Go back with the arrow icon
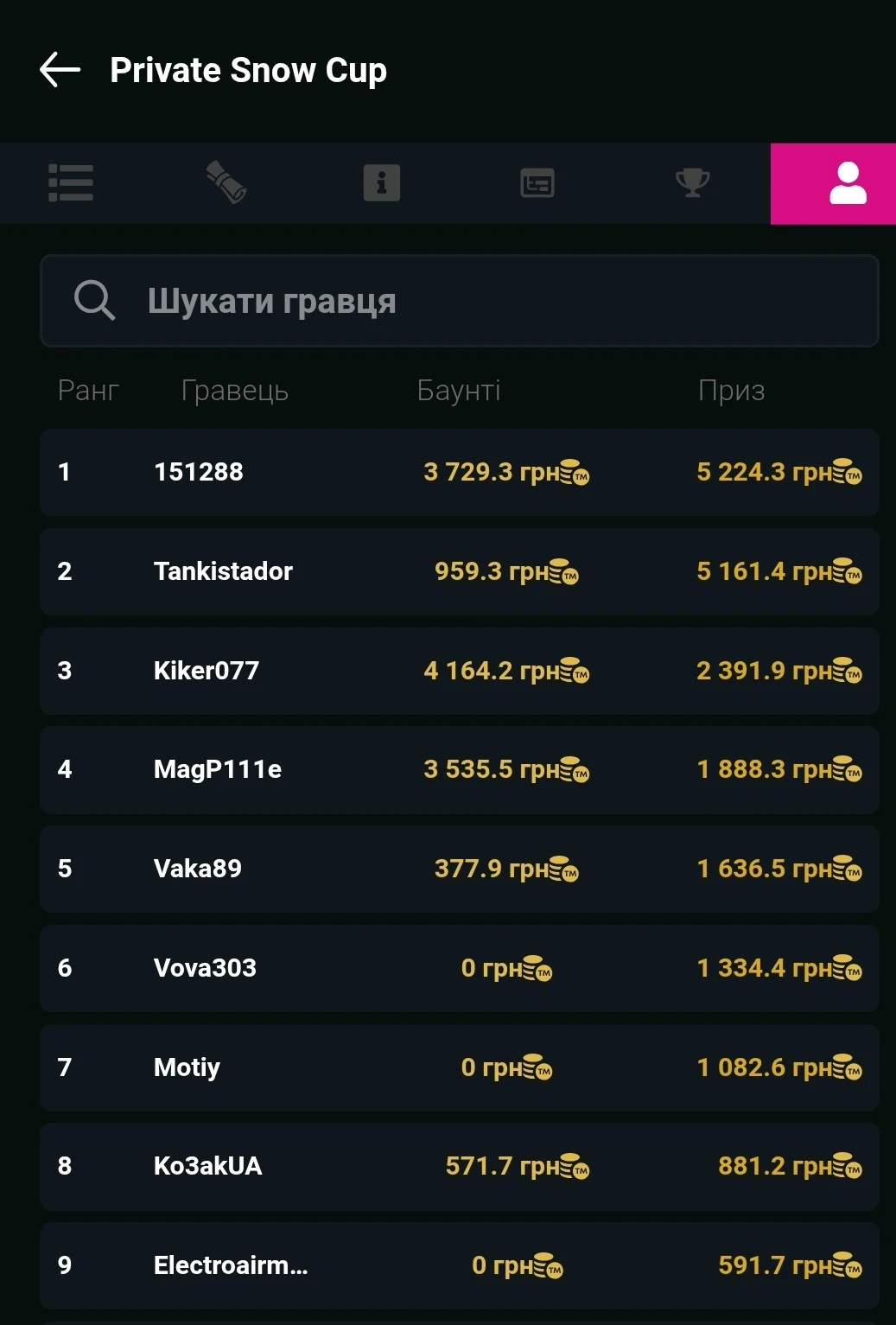This screenshot has height=1325, width=896. coord(60,70)
